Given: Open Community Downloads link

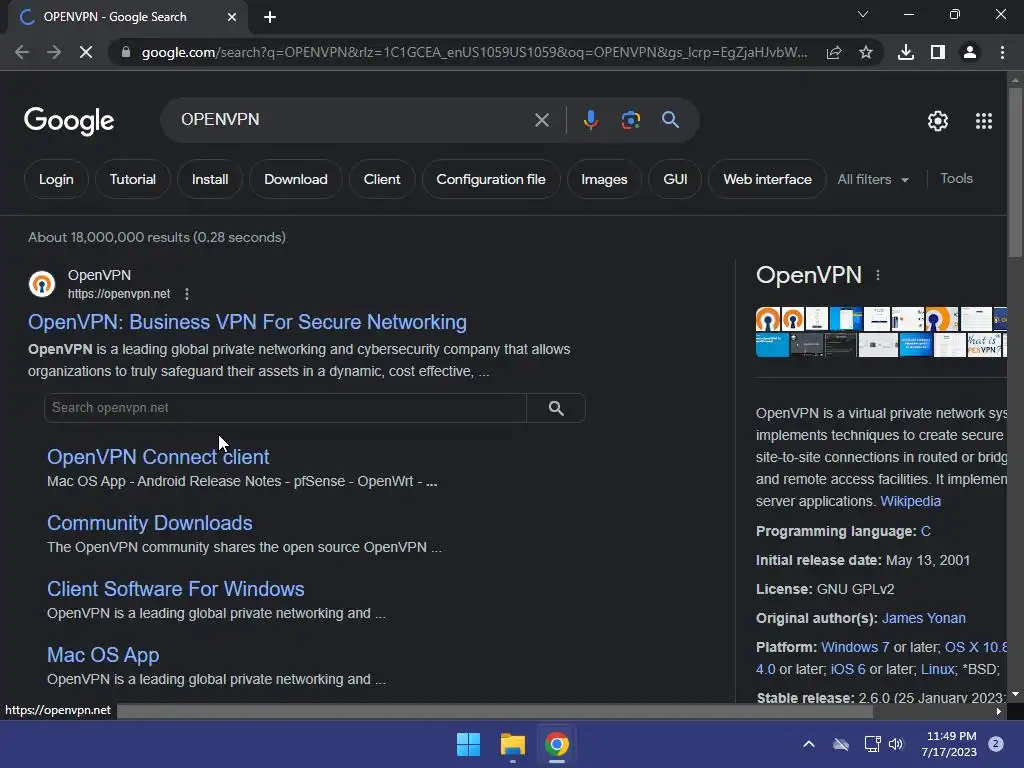Looking at the screenshot, I should pos(150,523).
